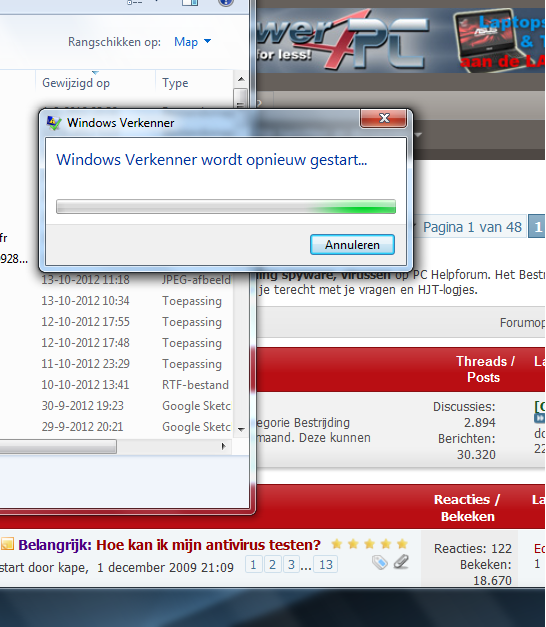Open the Rangschikken op Map dropdown

click(x=192, y=42)
